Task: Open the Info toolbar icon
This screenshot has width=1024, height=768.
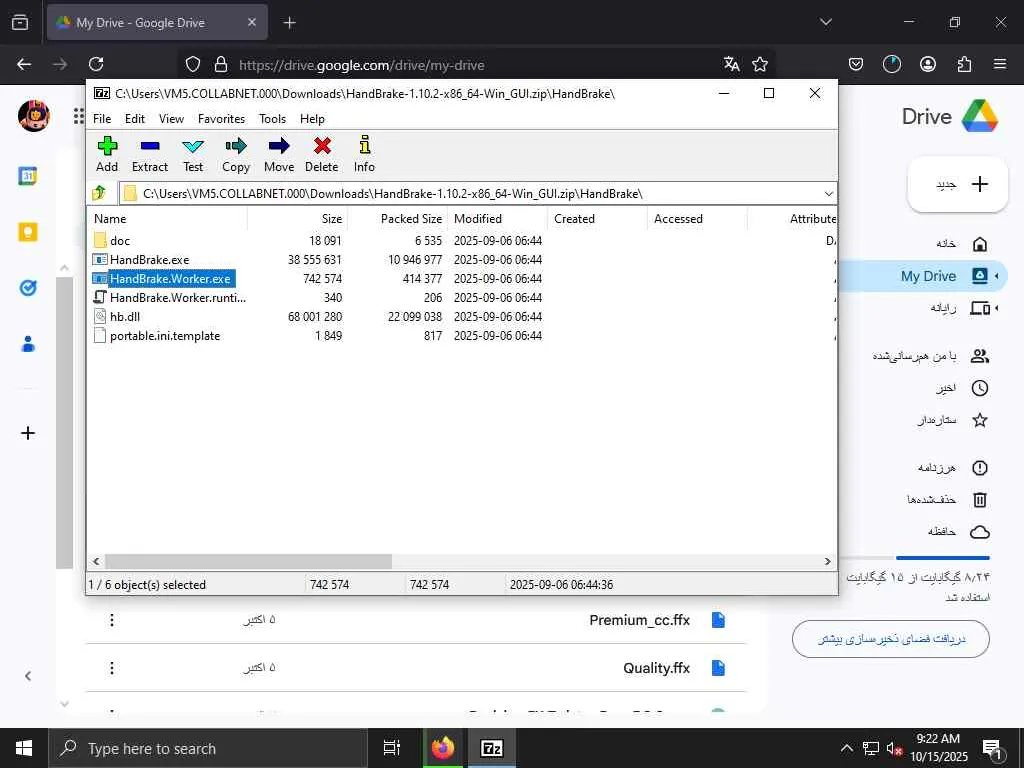Action: click(364, 154)
